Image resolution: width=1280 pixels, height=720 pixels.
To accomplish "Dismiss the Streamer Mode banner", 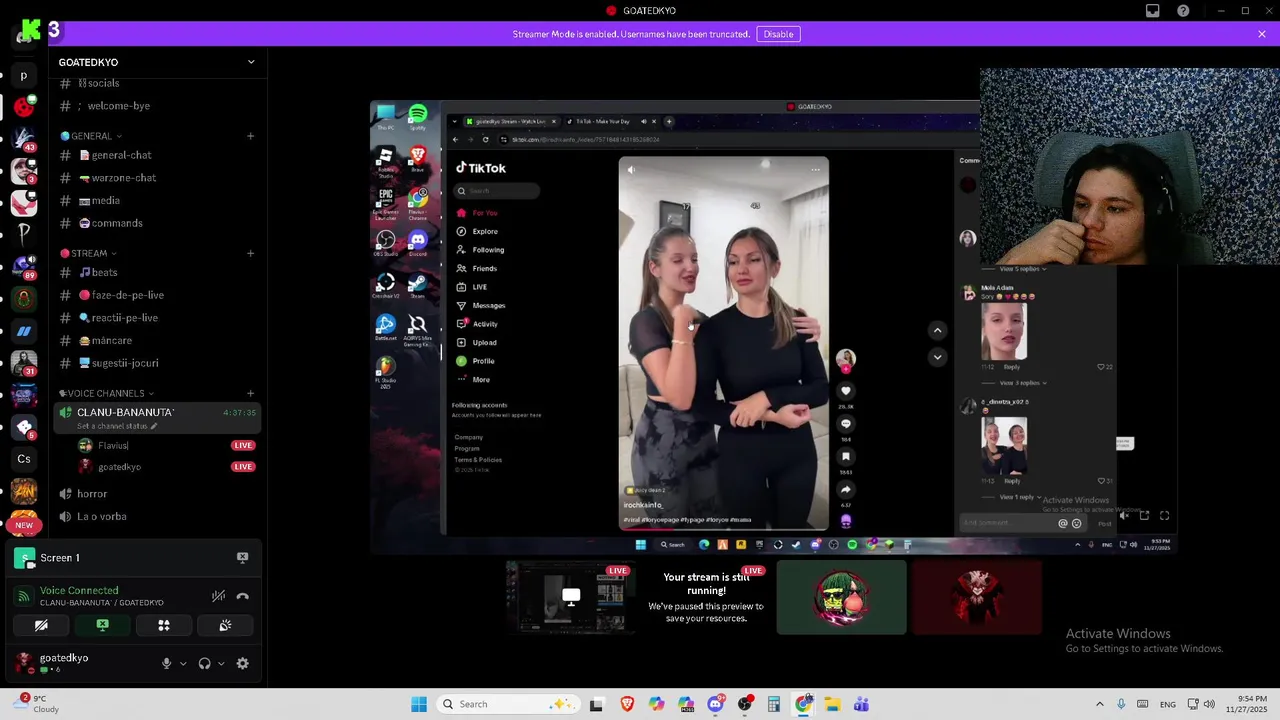I will (1262, 34).
